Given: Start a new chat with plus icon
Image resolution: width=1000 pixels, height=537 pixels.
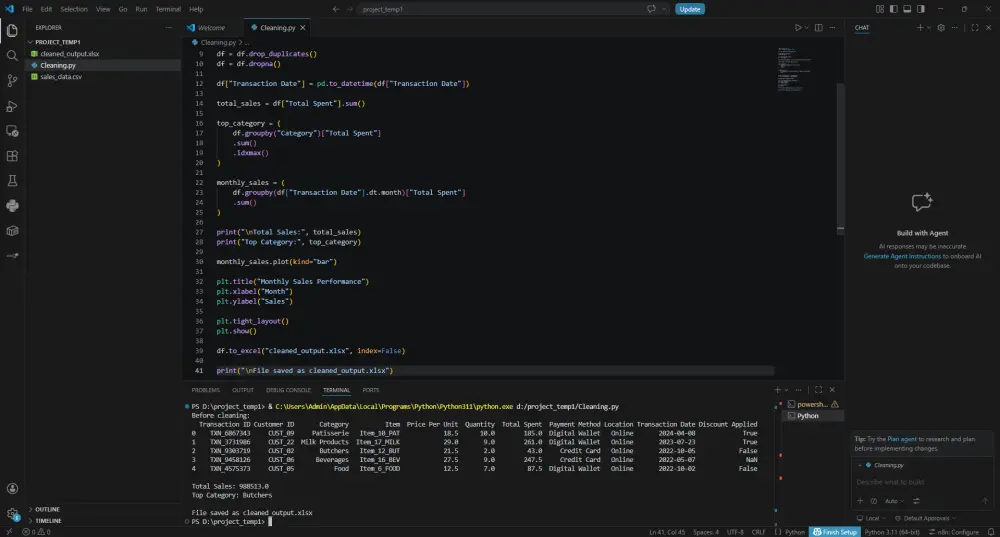Looking at the screenshot, I should (x=920, y=27).
